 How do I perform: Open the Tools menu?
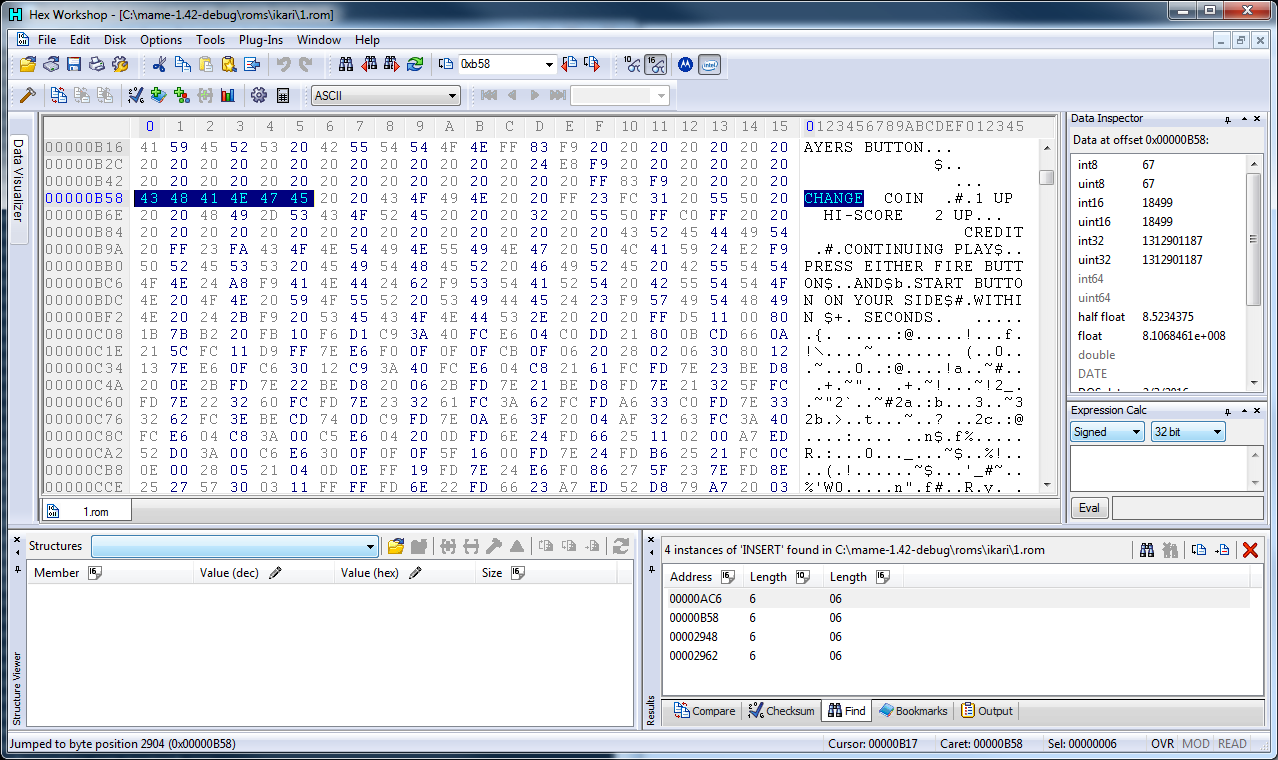211,40
